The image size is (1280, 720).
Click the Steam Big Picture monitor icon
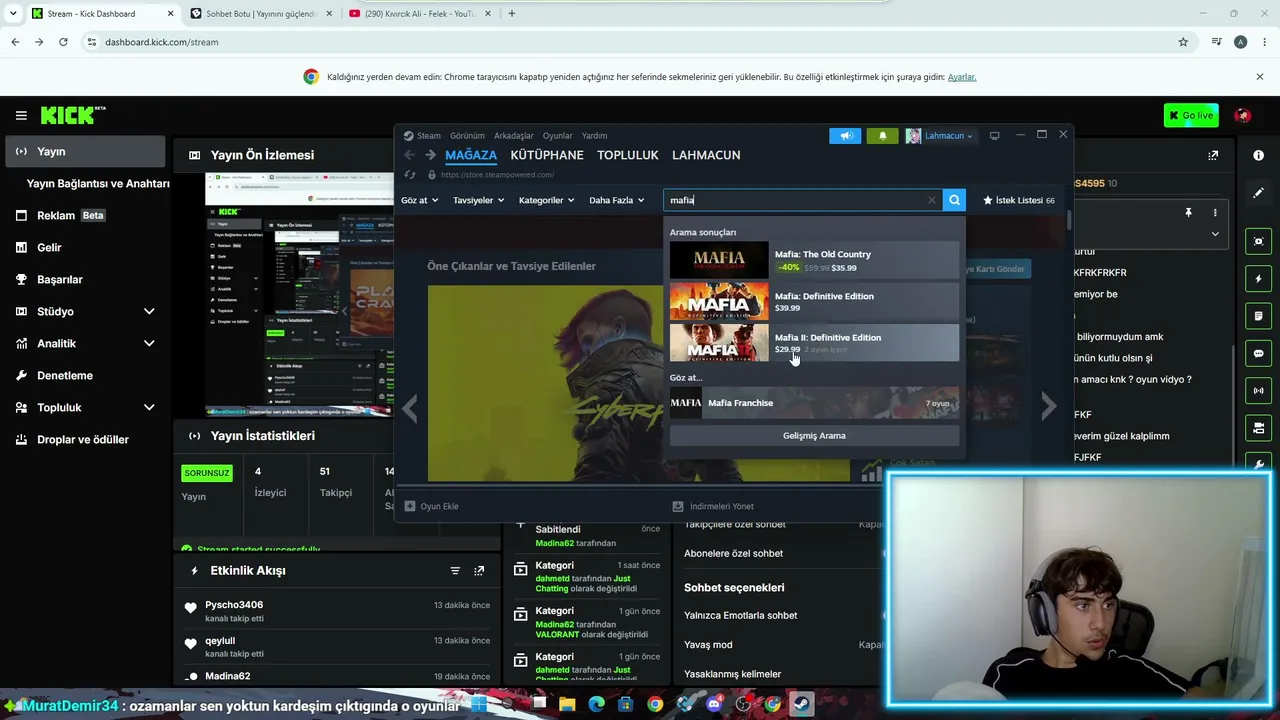994,136
